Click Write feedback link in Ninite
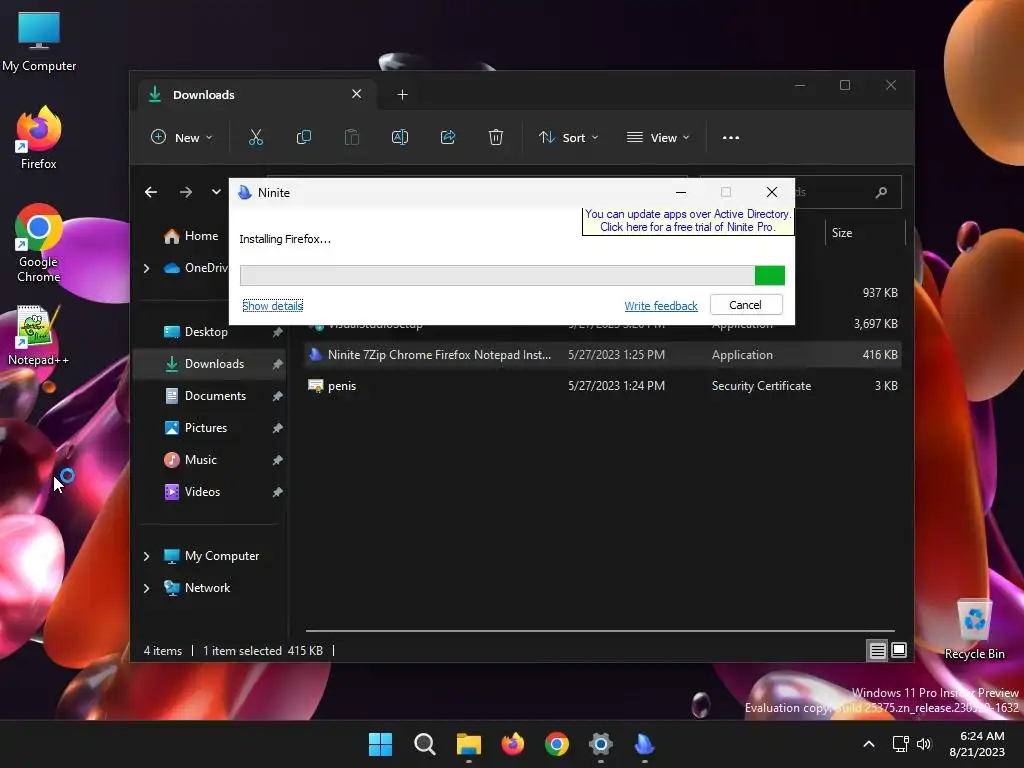This screenshot has width=1024, height=768. [661, 306]
